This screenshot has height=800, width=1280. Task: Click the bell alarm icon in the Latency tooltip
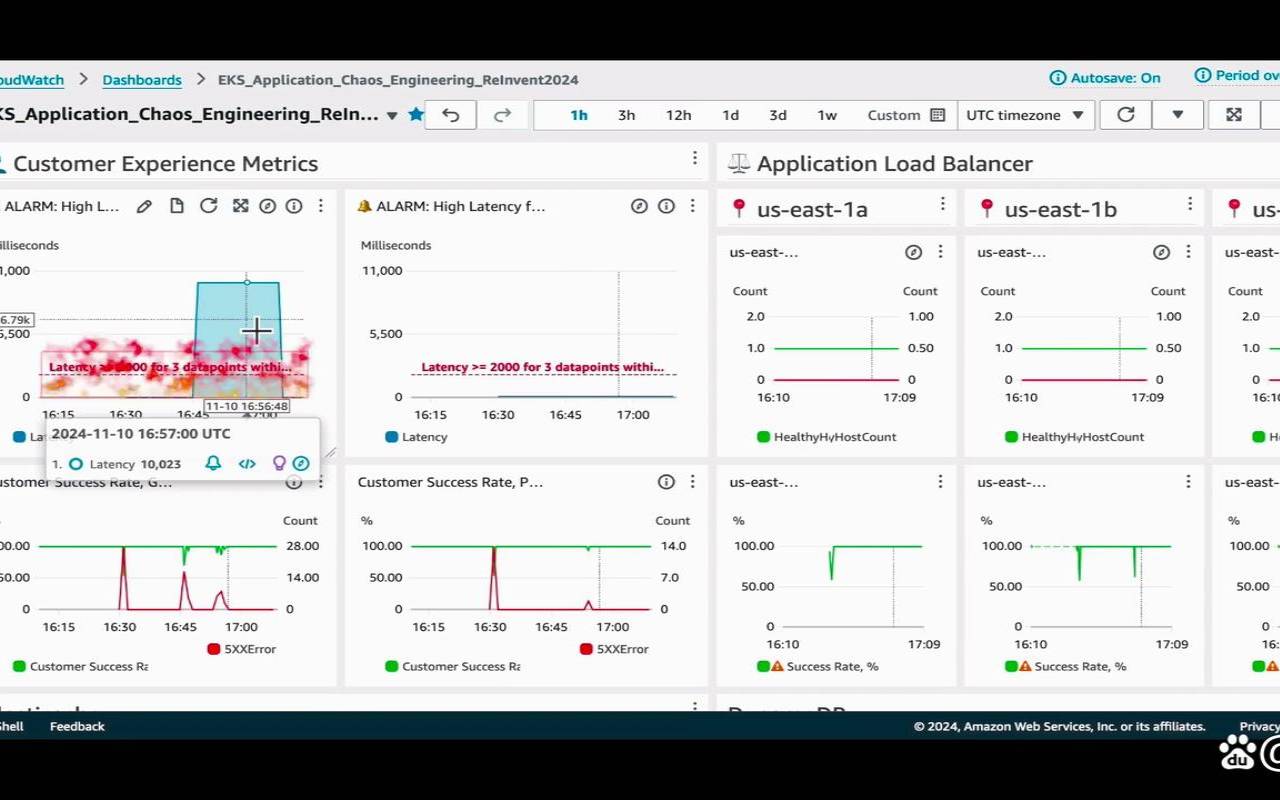[213, 463]
